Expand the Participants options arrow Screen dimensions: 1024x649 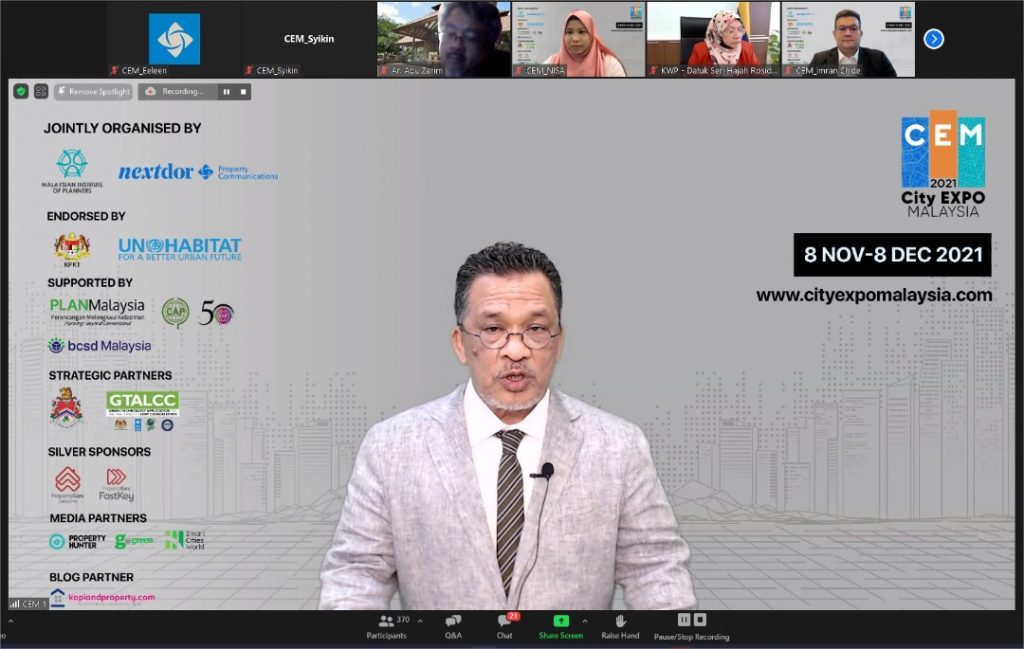[x=419, y=620]
